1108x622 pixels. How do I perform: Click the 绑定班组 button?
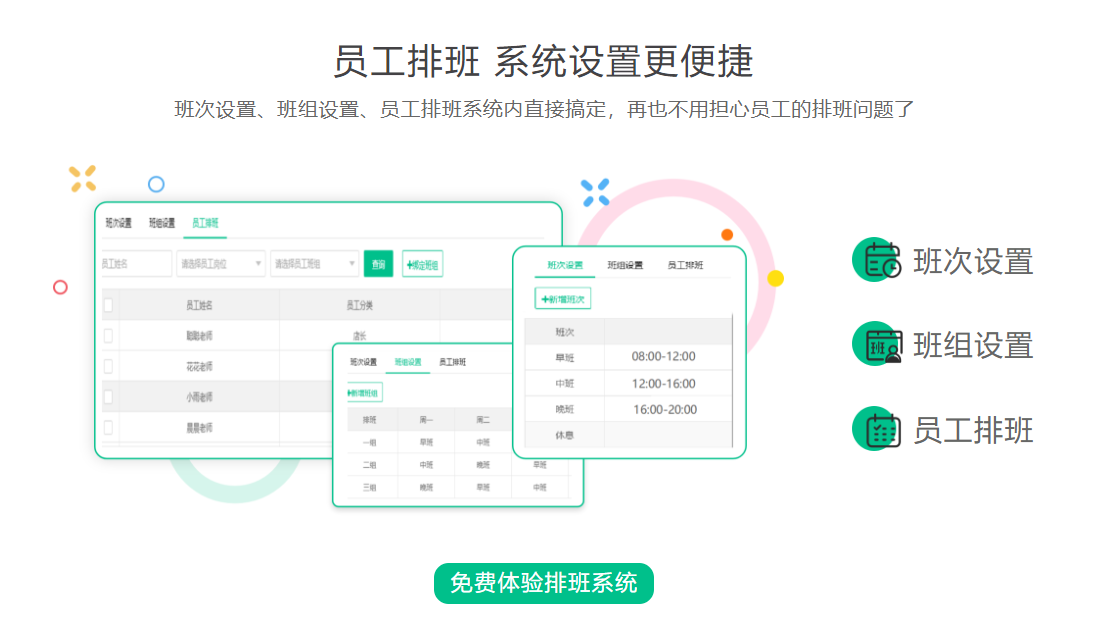tap(422, 264)
